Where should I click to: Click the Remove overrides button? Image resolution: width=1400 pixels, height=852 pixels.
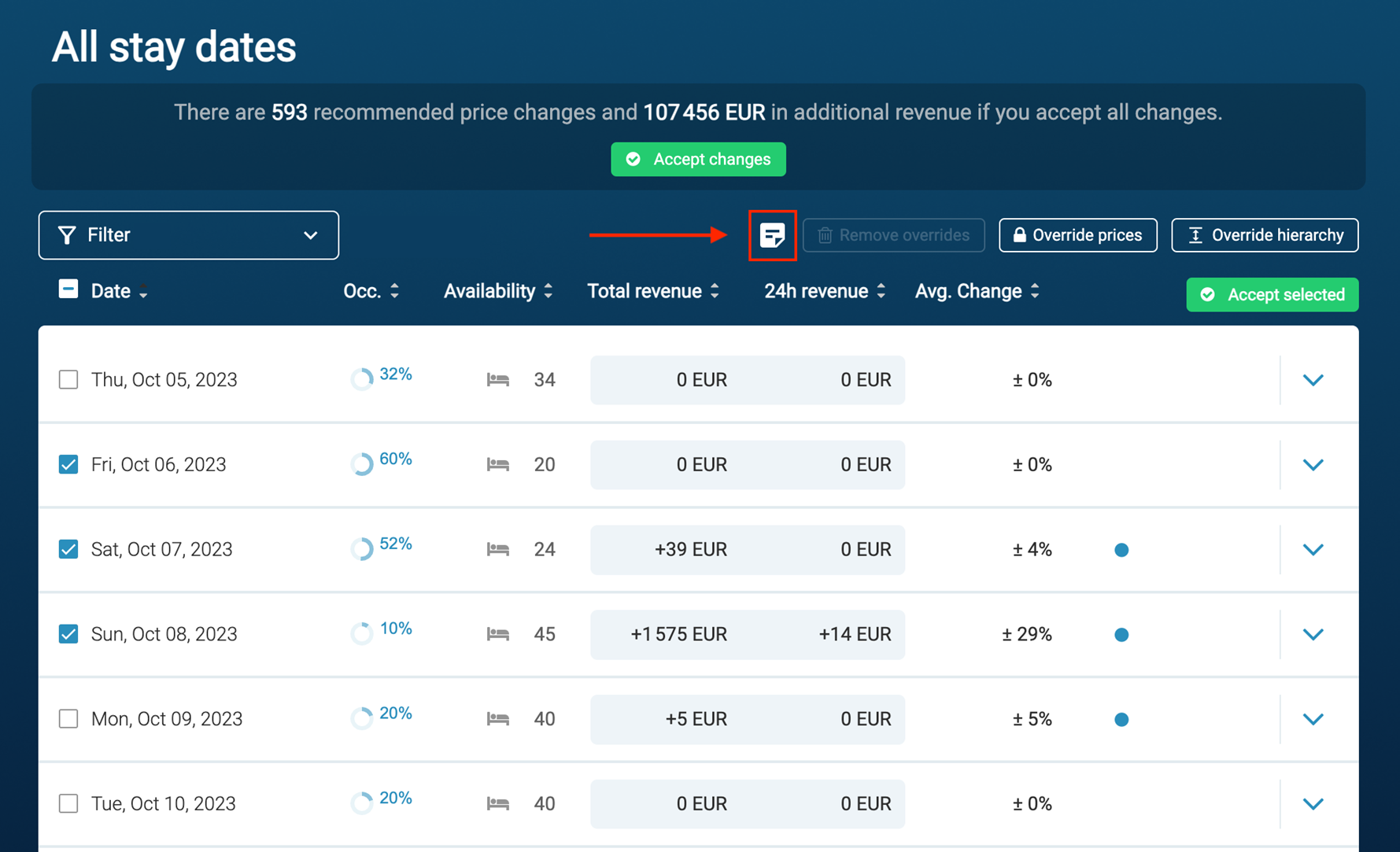pos(894,235)
